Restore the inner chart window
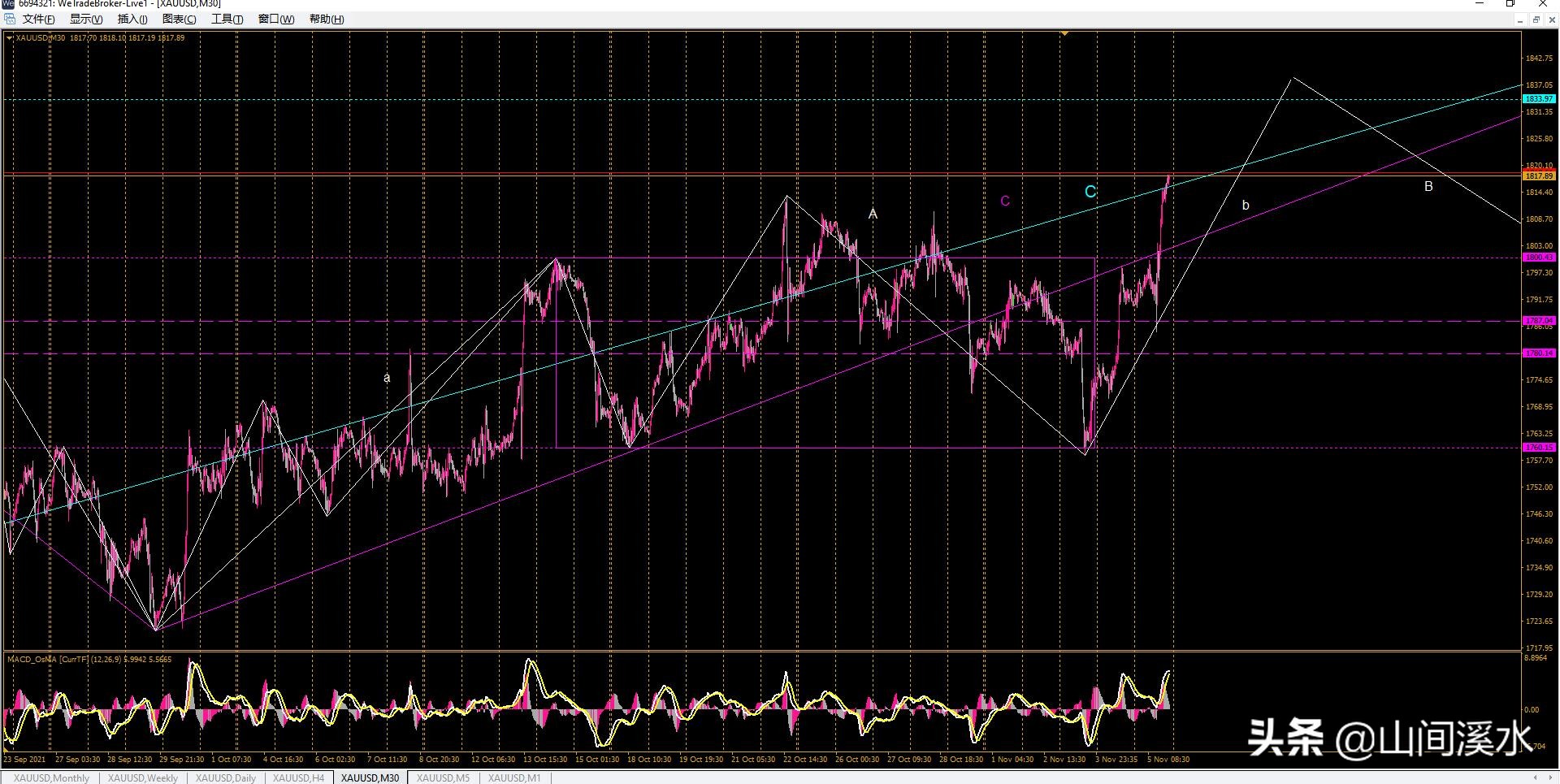 [1536, 19]
